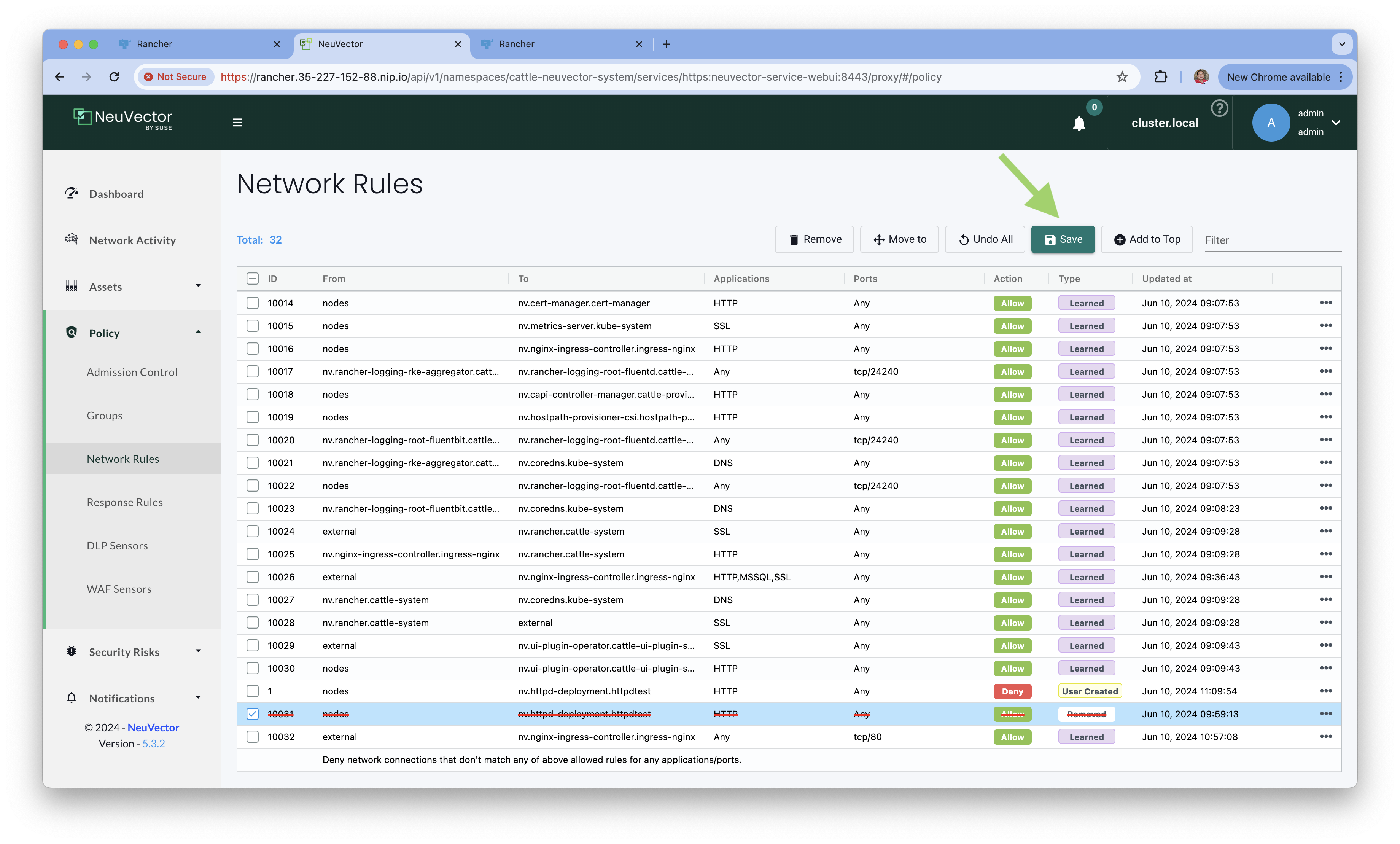Open the admin user dropdown
The width and height of the screenshot is (1400, 844).
[x=1336, y=122]
